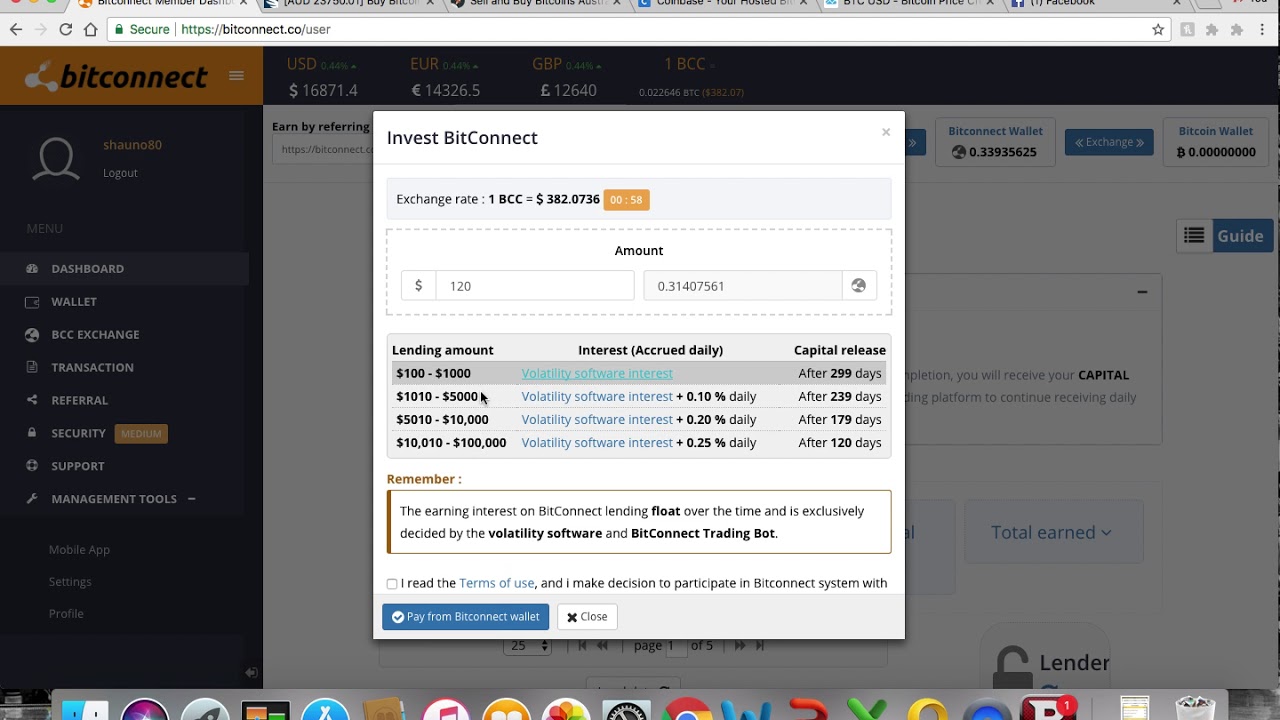Collapse Management Tools submenu minus

coord(191,499)
